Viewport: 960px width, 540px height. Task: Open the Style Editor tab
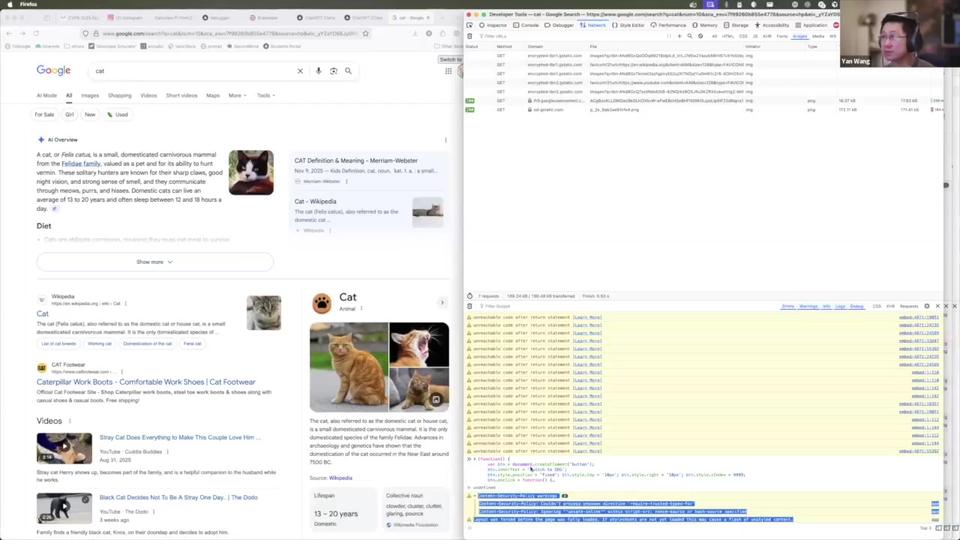628,25
